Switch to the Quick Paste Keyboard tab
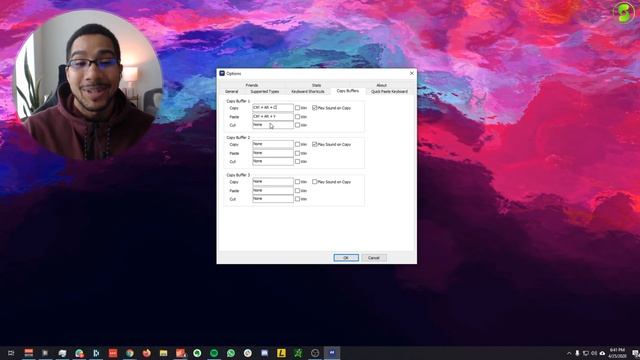The image size is (640, 360). 389,91
